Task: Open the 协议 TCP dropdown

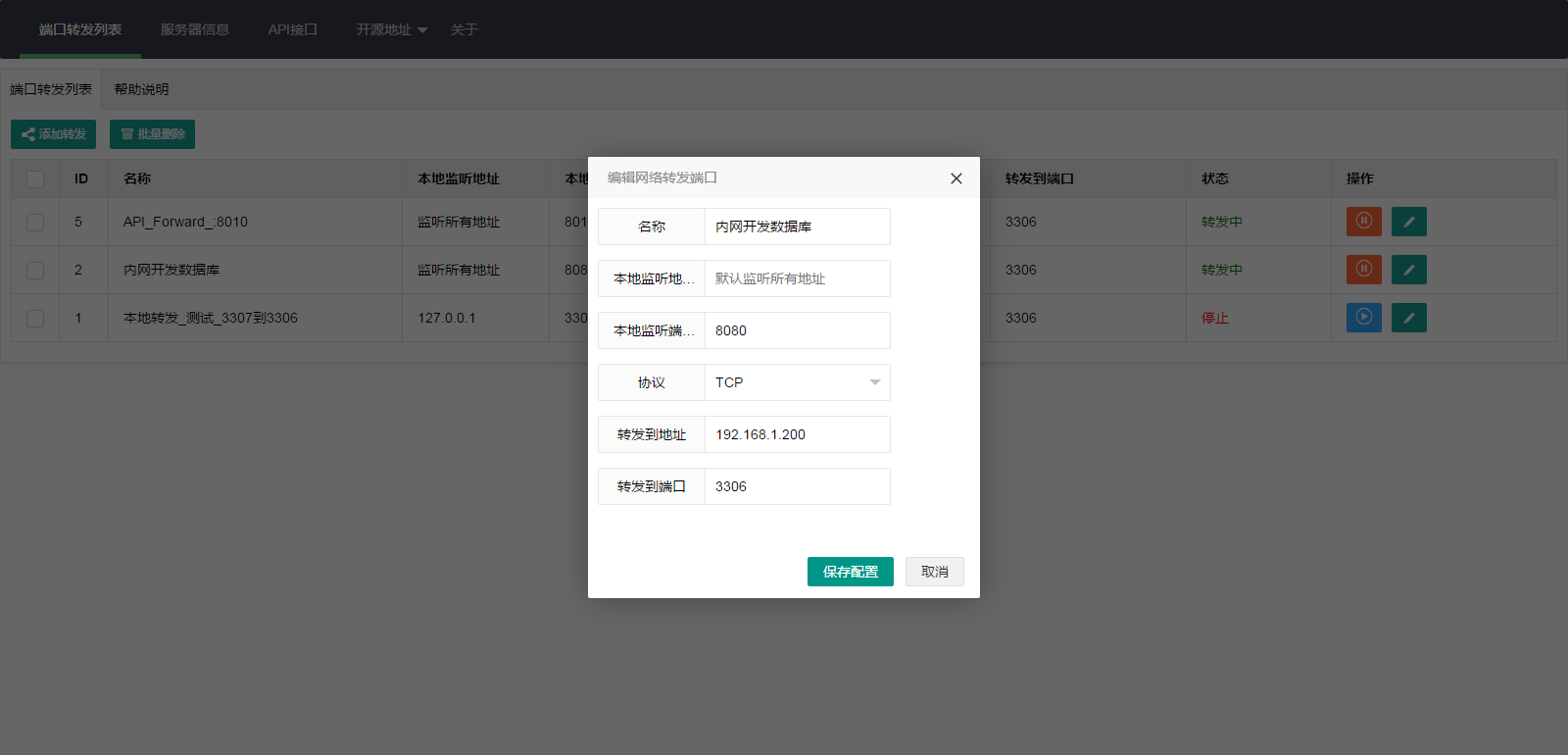Action: 797,382
